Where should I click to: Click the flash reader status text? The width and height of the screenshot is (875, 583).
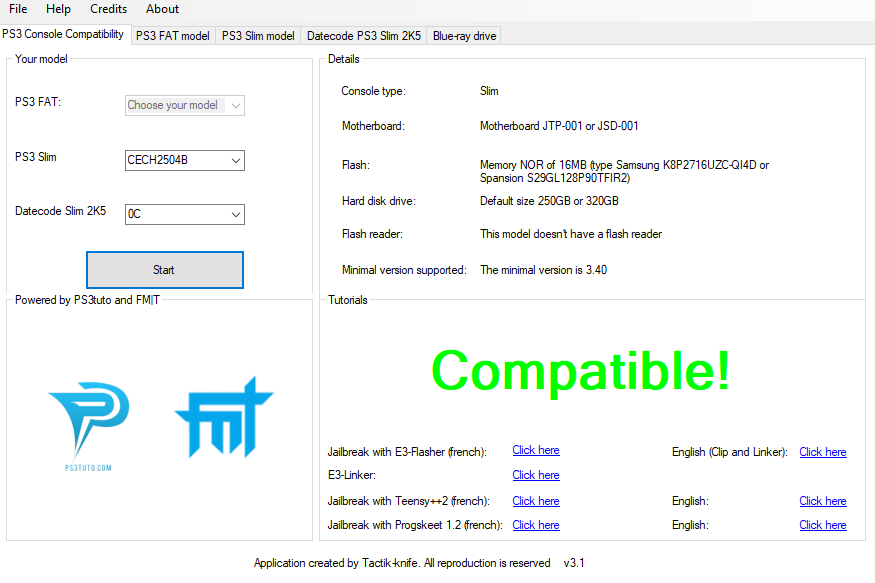[571, 234]
